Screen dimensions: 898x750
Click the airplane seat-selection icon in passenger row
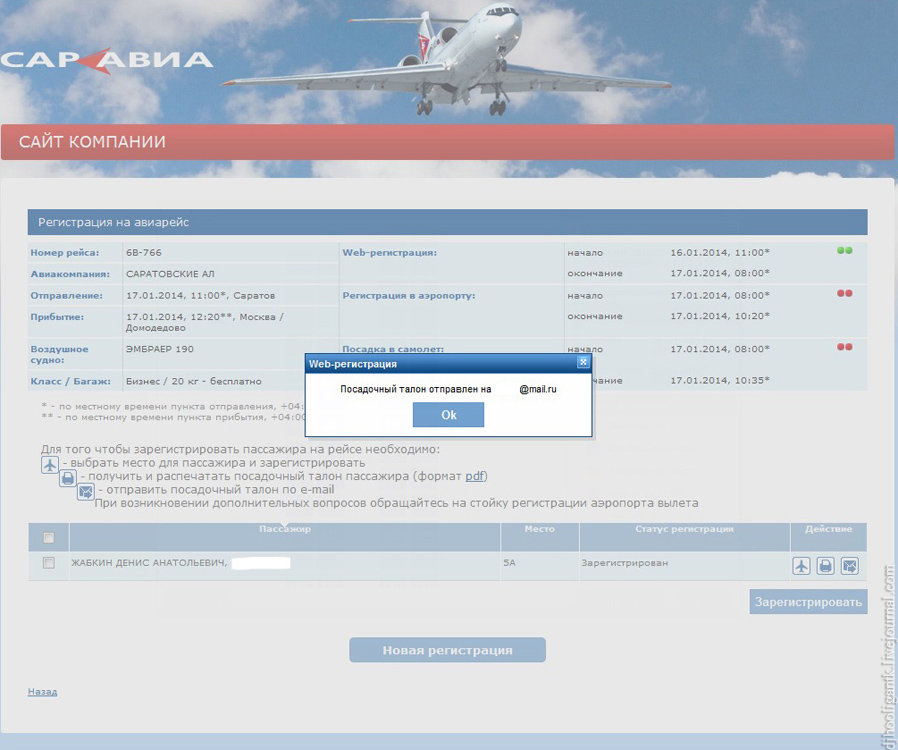(801, 566)
